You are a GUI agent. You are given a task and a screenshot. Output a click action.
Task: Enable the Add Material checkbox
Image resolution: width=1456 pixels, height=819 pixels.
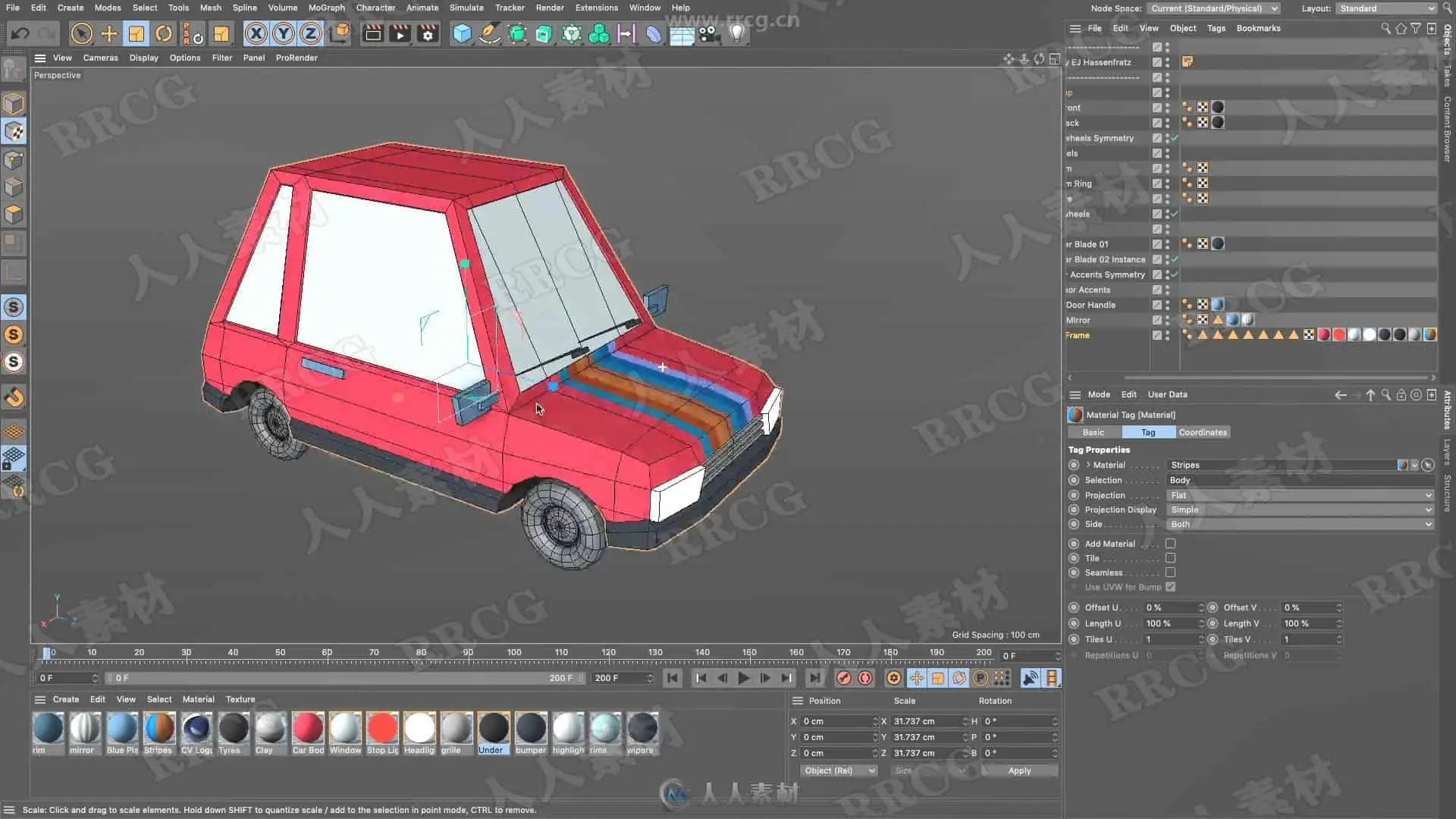[1170, 544]
